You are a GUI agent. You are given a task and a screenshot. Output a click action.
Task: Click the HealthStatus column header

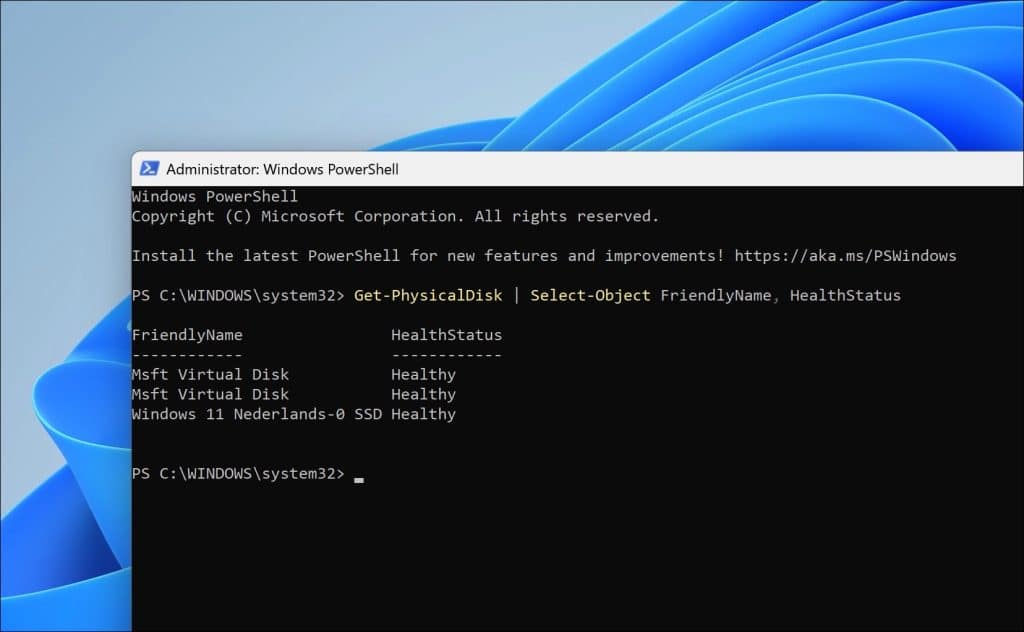click(x=446, y=335)
